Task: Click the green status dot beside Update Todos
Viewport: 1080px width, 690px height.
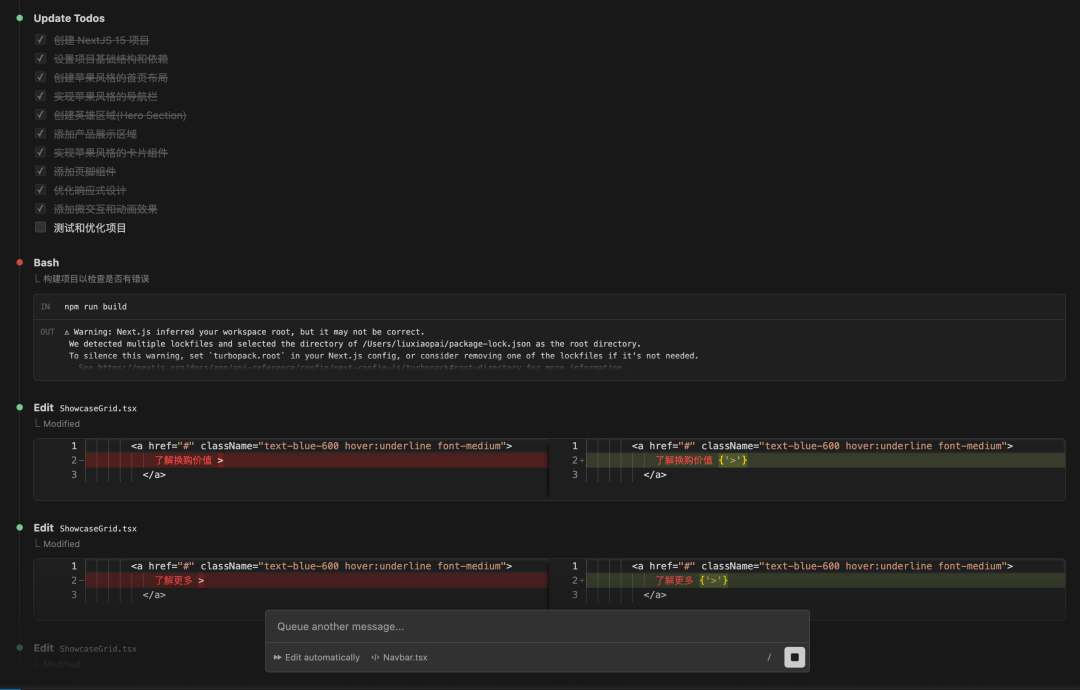Action: [x=20, y=18]
